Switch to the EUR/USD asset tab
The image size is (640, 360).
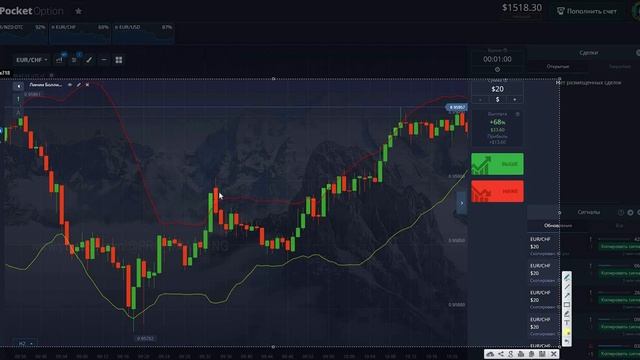coord(143,33)
